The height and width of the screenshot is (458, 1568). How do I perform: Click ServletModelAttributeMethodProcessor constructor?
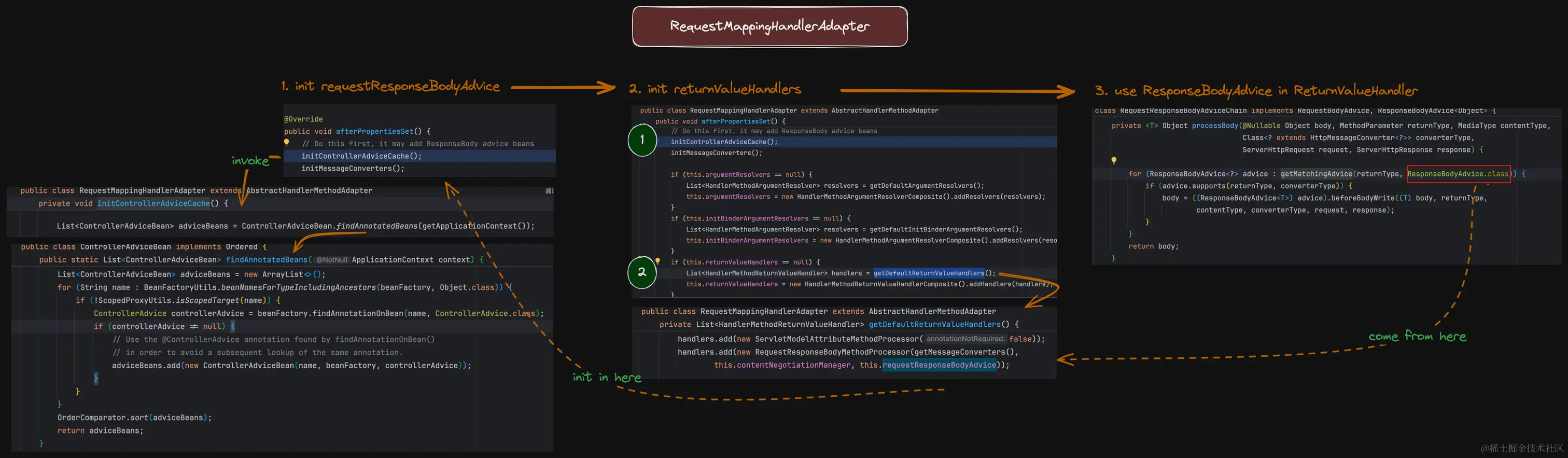(x=836, y=339)
